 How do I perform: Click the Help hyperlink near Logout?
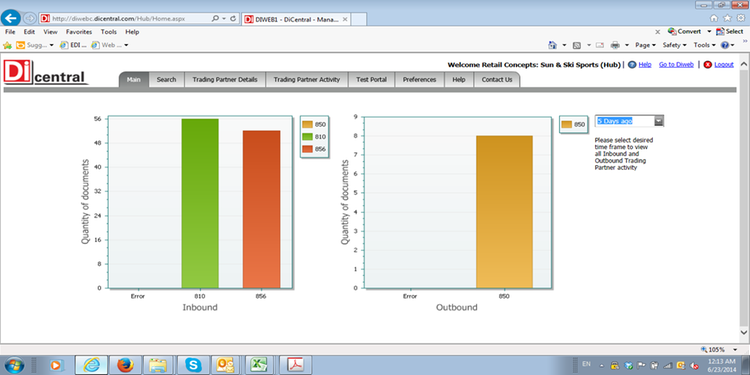645,65
